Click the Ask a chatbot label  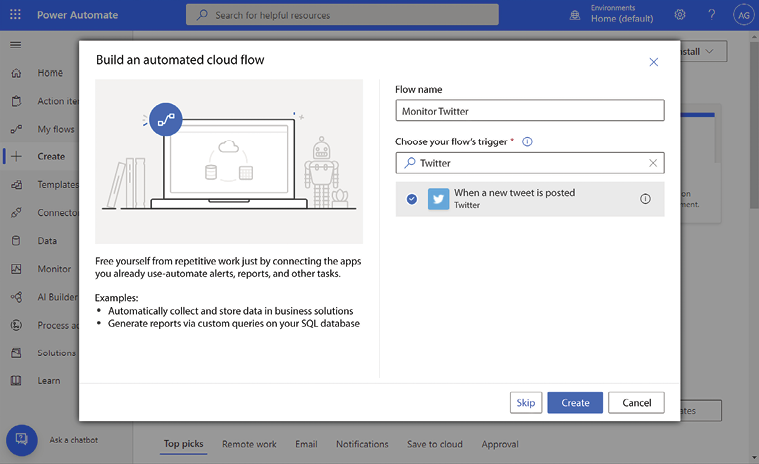point(74,440)
